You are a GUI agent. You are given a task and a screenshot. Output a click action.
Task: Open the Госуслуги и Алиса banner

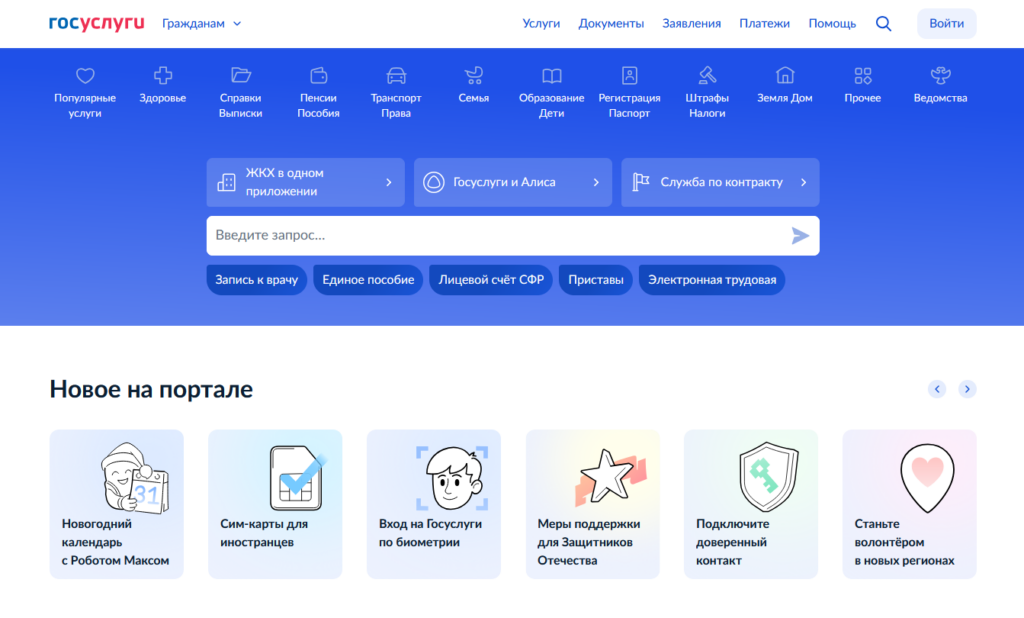click(513, 182)
